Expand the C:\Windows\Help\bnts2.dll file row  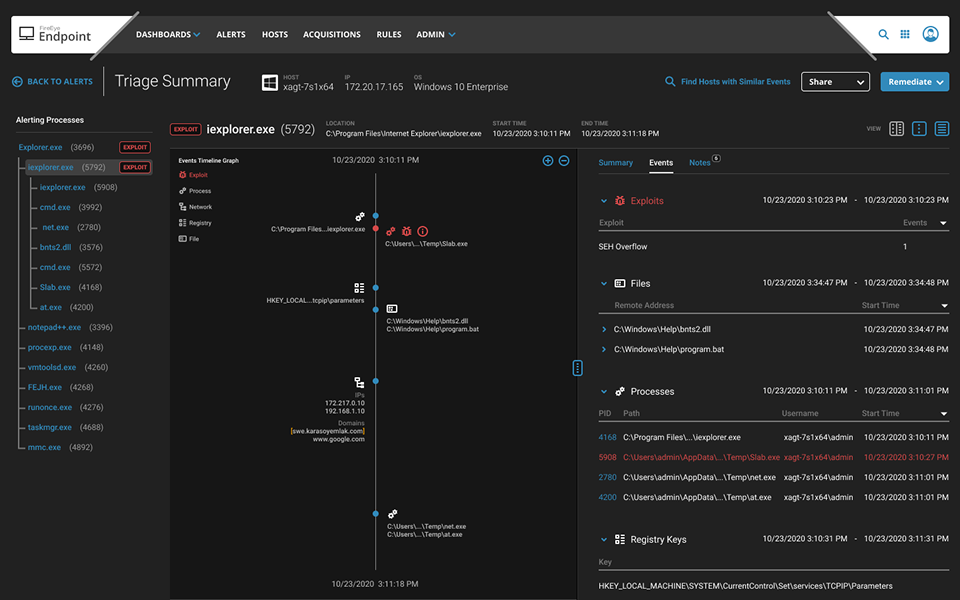pos(603,329)
